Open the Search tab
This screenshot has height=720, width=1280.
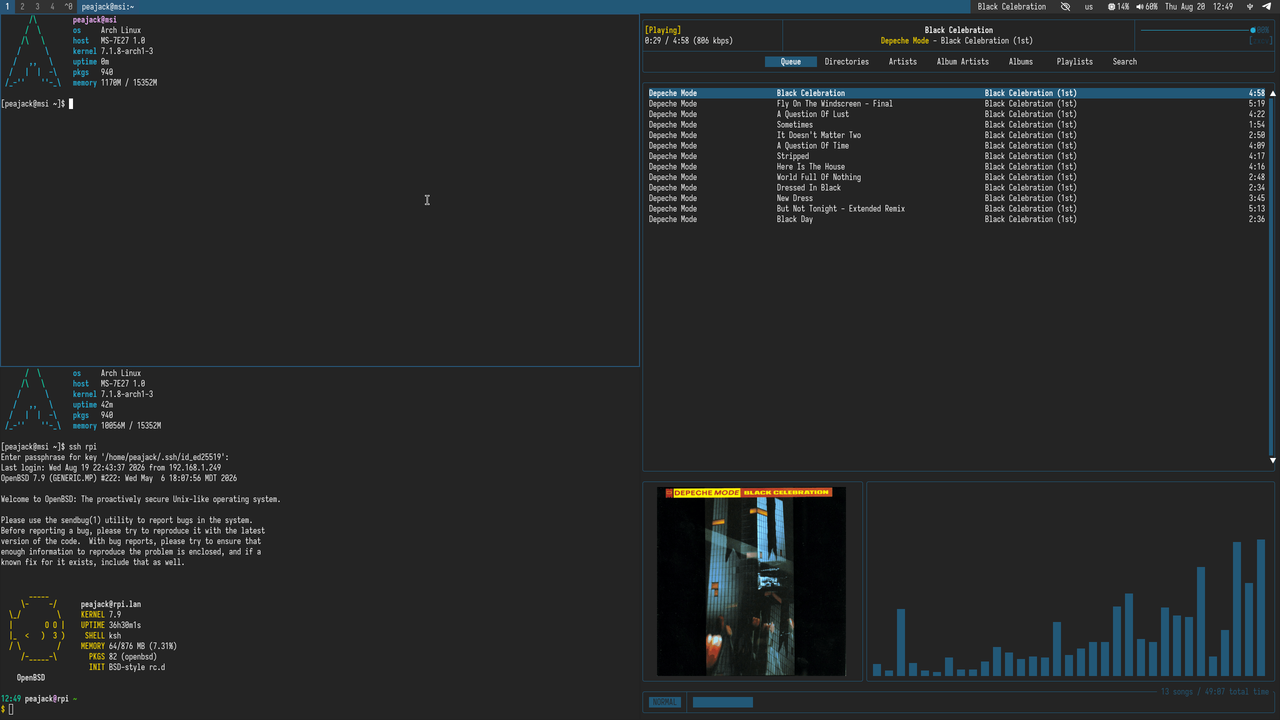pos(1125,62)
